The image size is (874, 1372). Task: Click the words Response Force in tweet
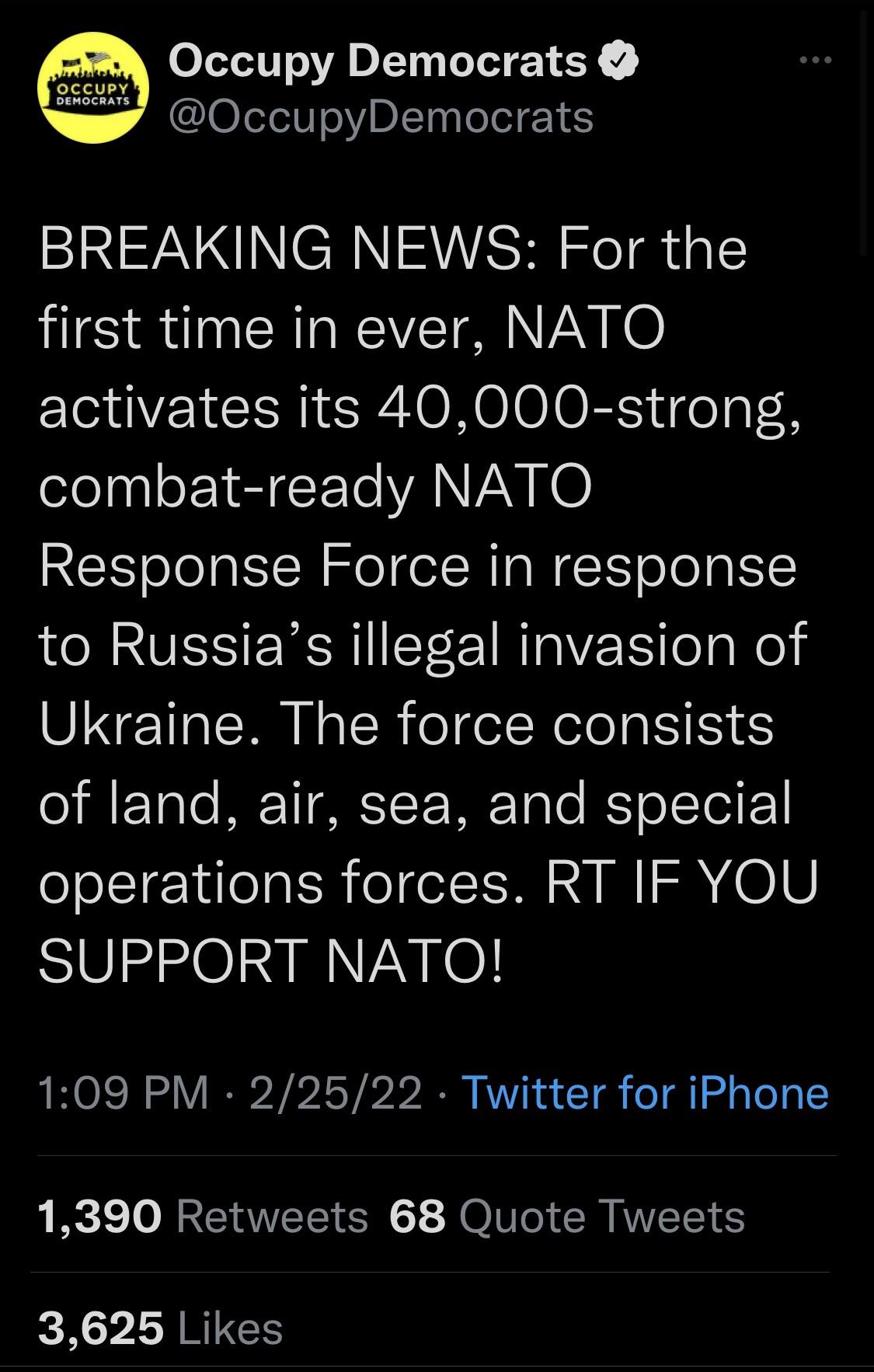tap(254, 566)
